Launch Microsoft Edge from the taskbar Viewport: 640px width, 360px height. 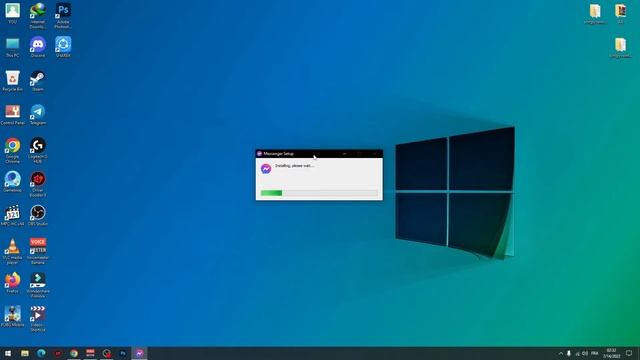pyautogui.click(x=41, y=353)
